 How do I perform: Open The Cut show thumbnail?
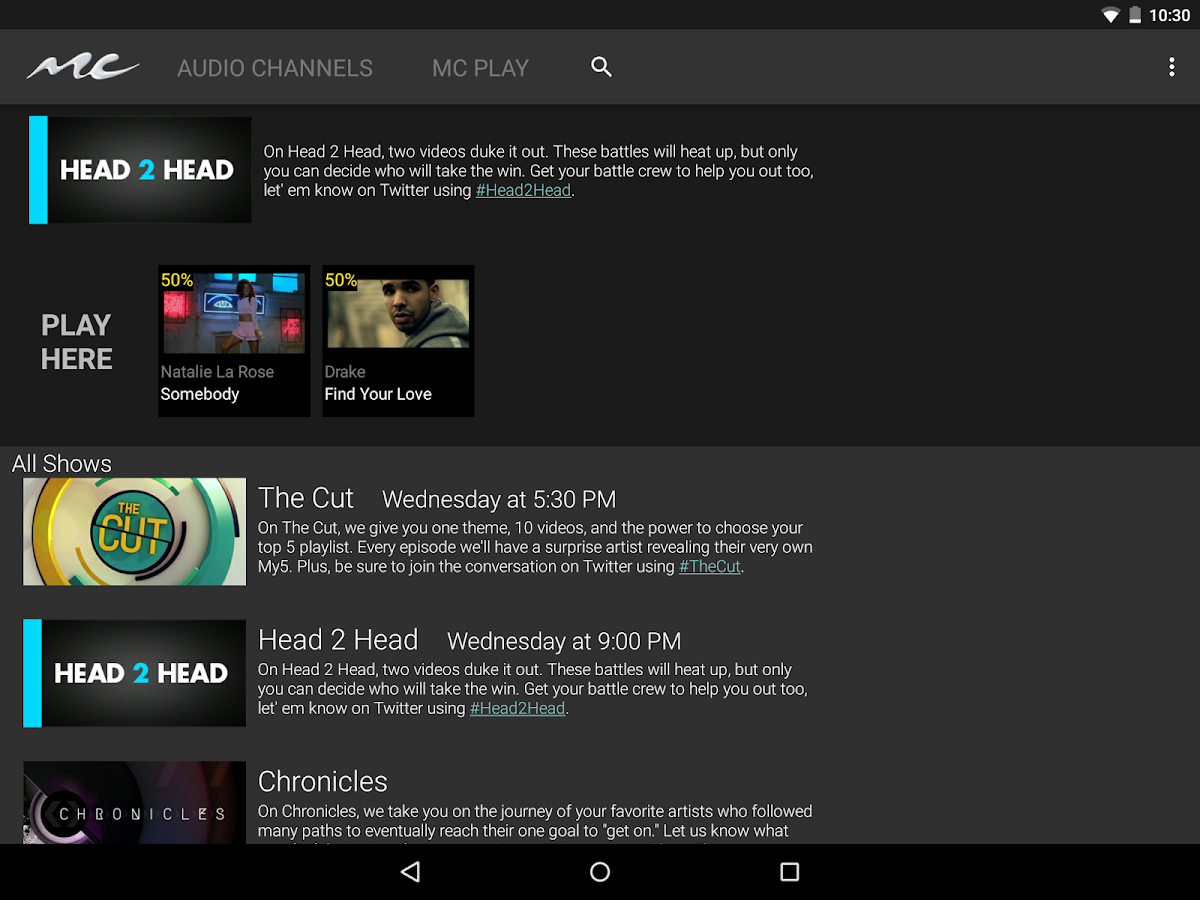134,531
